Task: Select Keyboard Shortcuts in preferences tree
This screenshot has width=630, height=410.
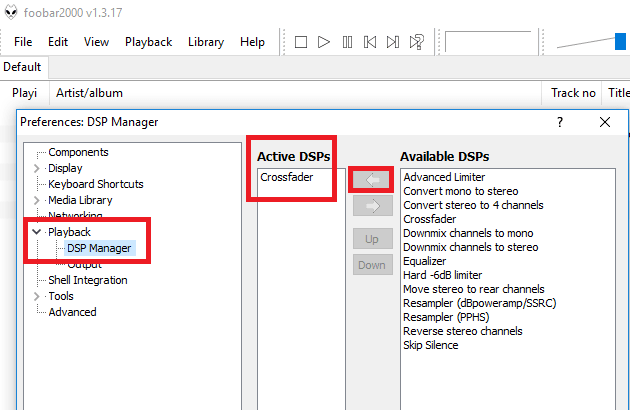Action: pyautogui.click(x=96, y=184)
